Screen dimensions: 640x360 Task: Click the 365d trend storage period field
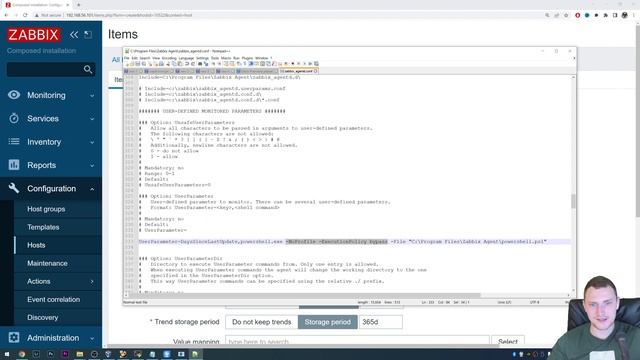380,322
